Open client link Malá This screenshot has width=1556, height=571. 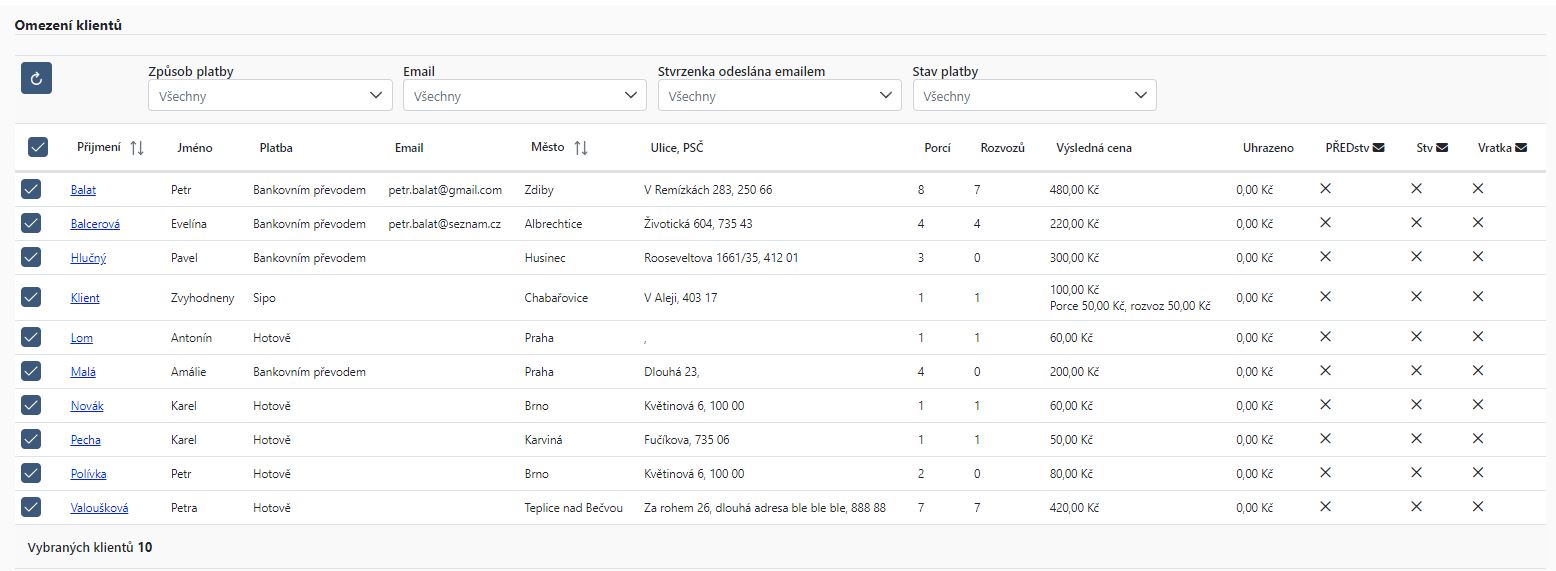tap(83, 372)
